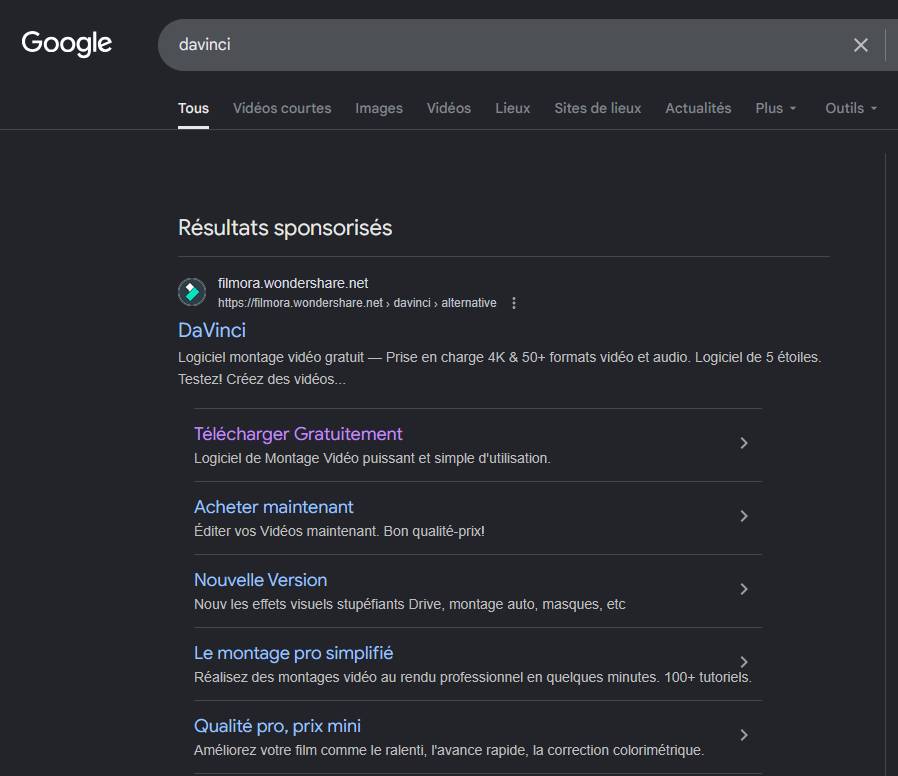Follow the Télécharger Gratuitement link
898x776 pixels.
tap(298, 434)
